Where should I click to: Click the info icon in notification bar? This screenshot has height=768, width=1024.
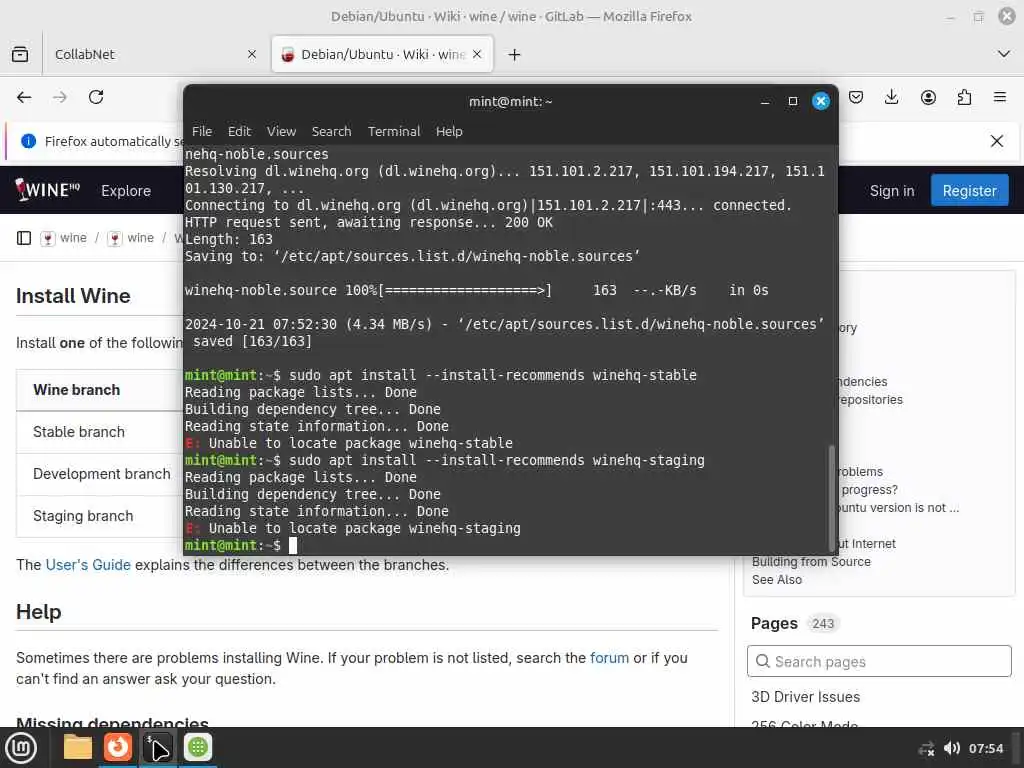pyautogui.click(x=28, y=141)
